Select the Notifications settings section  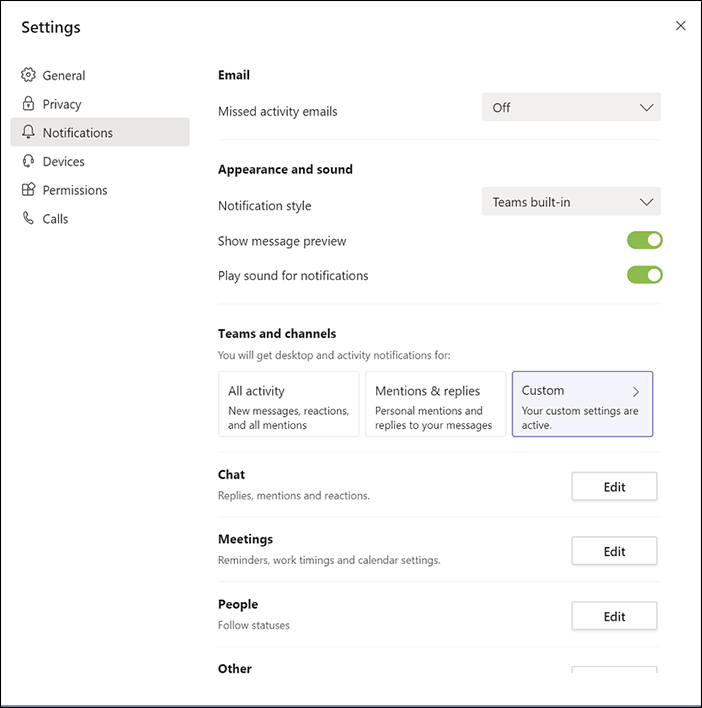(x=100, y=132)
